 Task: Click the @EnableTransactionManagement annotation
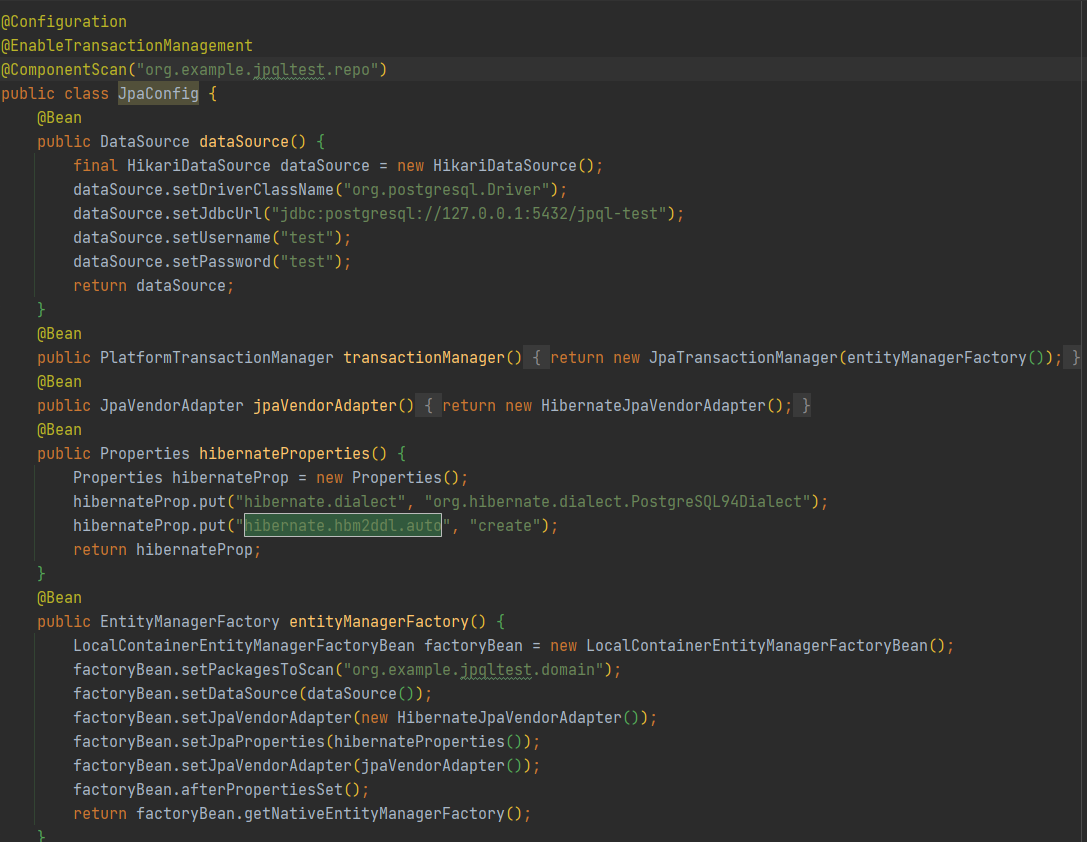click(127, 46)
